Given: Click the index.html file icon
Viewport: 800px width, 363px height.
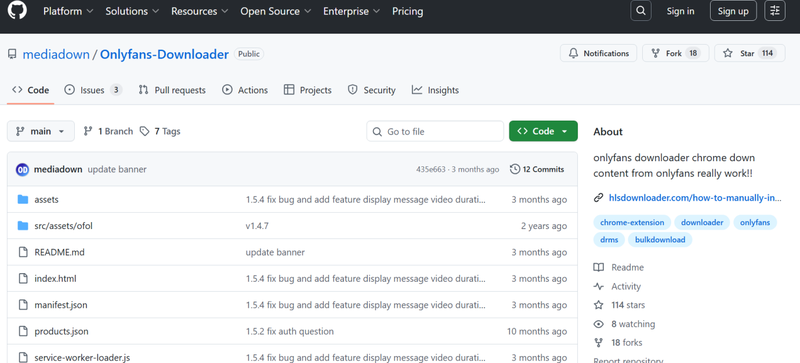Looking at the screenshot, I should point(22,279).
